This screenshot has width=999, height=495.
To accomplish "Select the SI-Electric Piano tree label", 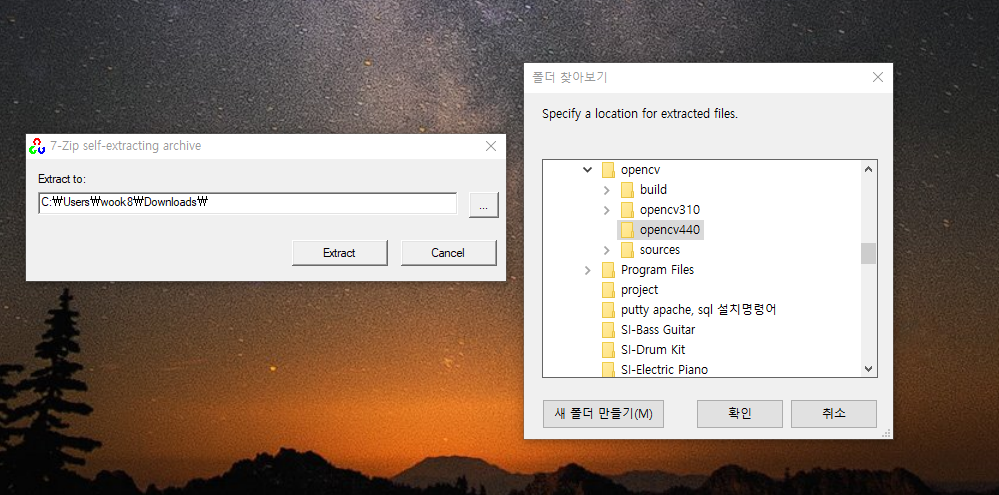I will click(x=665, y=369).
